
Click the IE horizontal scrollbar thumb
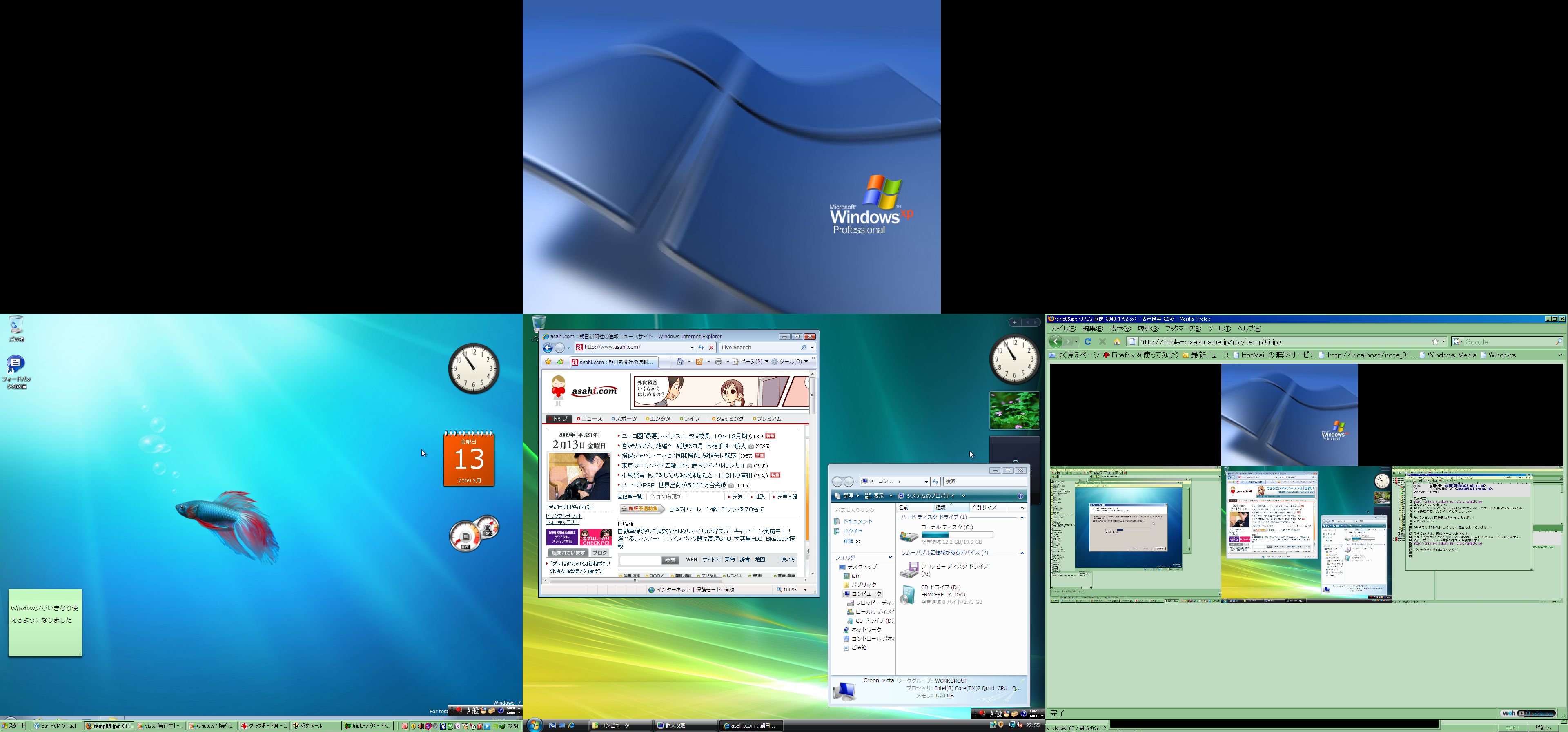click(636, 580)
